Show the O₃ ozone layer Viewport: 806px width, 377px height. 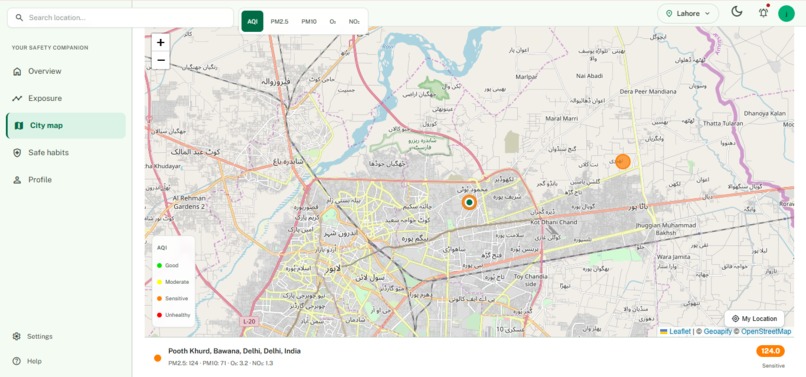click(x=333, y=22)
